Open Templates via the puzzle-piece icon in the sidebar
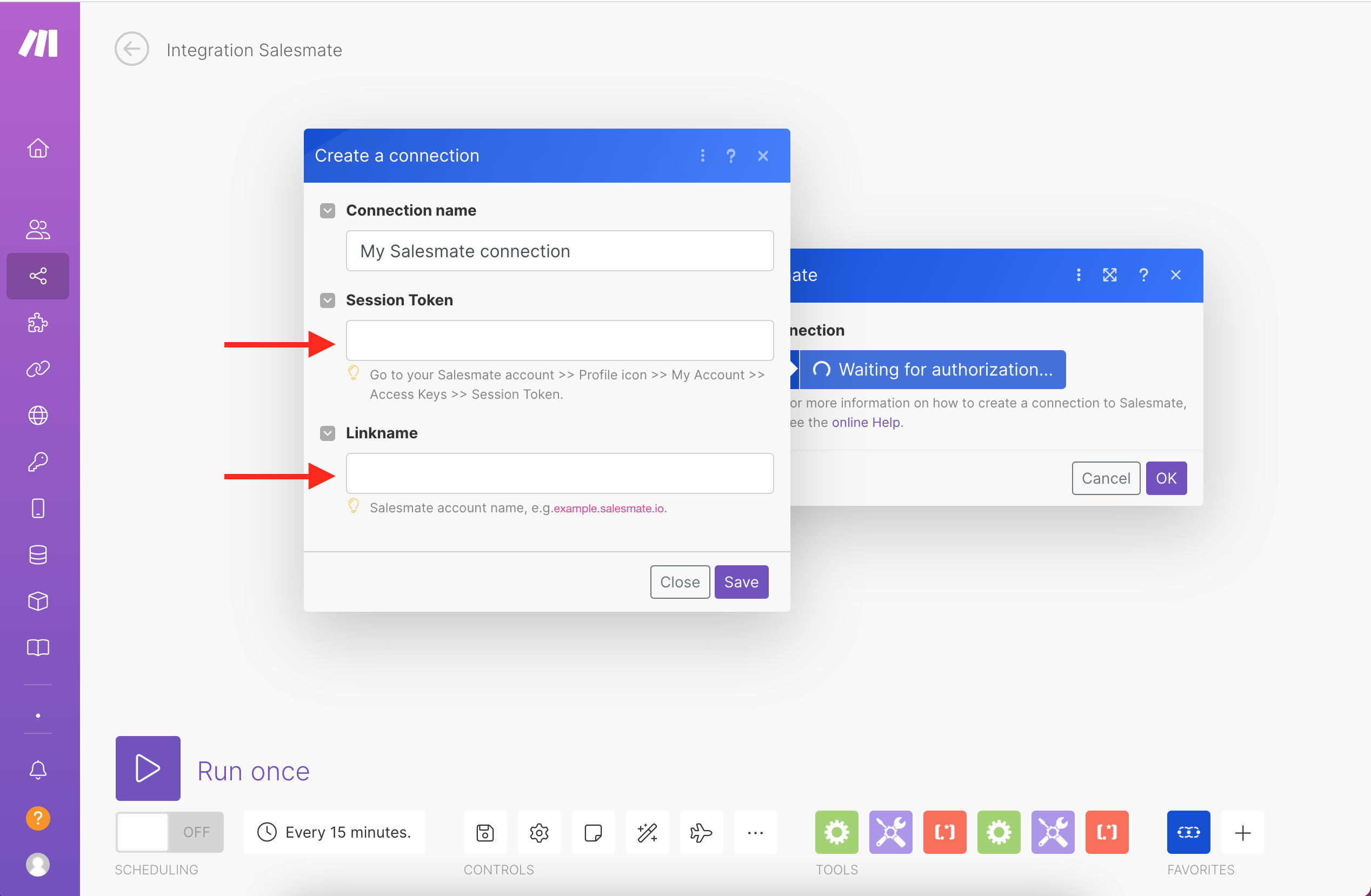 point(38,323)
